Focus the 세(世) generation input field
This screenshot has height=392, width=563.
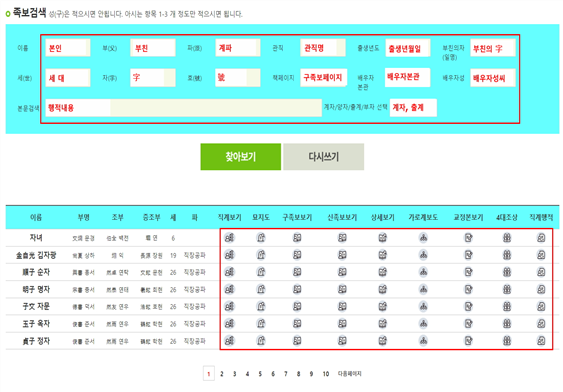click(x=68, y=78)
